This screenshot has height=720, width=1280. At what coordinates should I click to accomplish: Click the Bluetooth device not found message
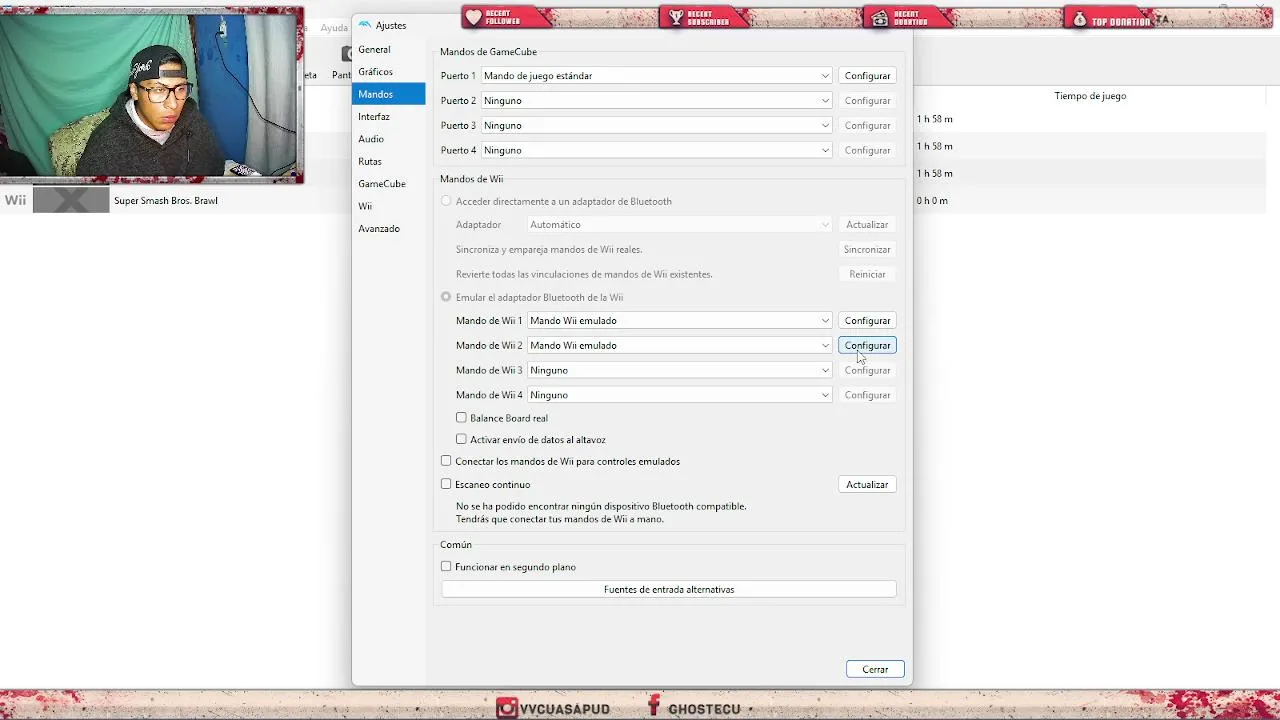pos(601,513)
